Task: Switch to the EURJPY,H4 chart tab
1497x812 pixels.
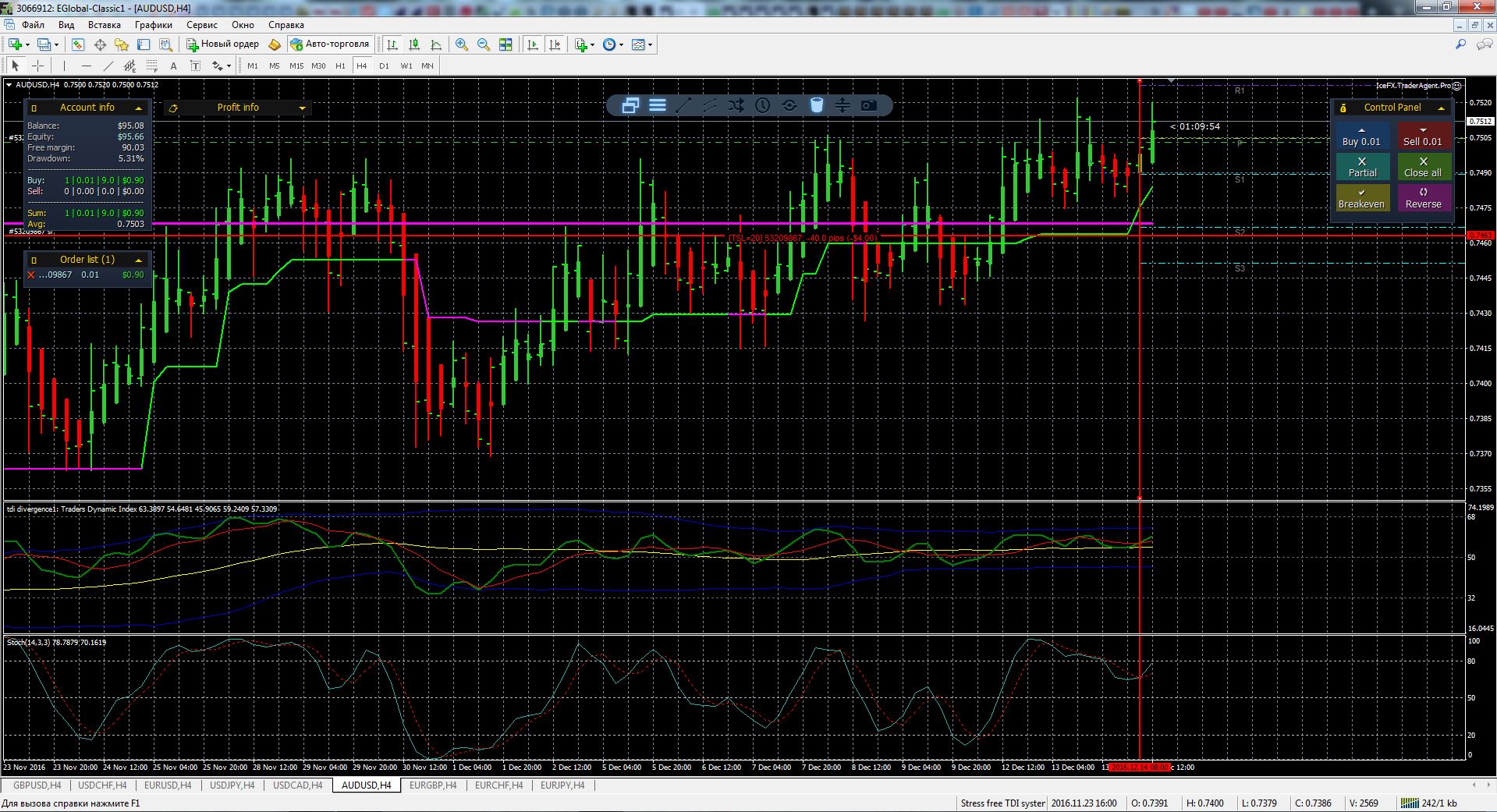Action: pyautogui.click(x=562, y=785)
